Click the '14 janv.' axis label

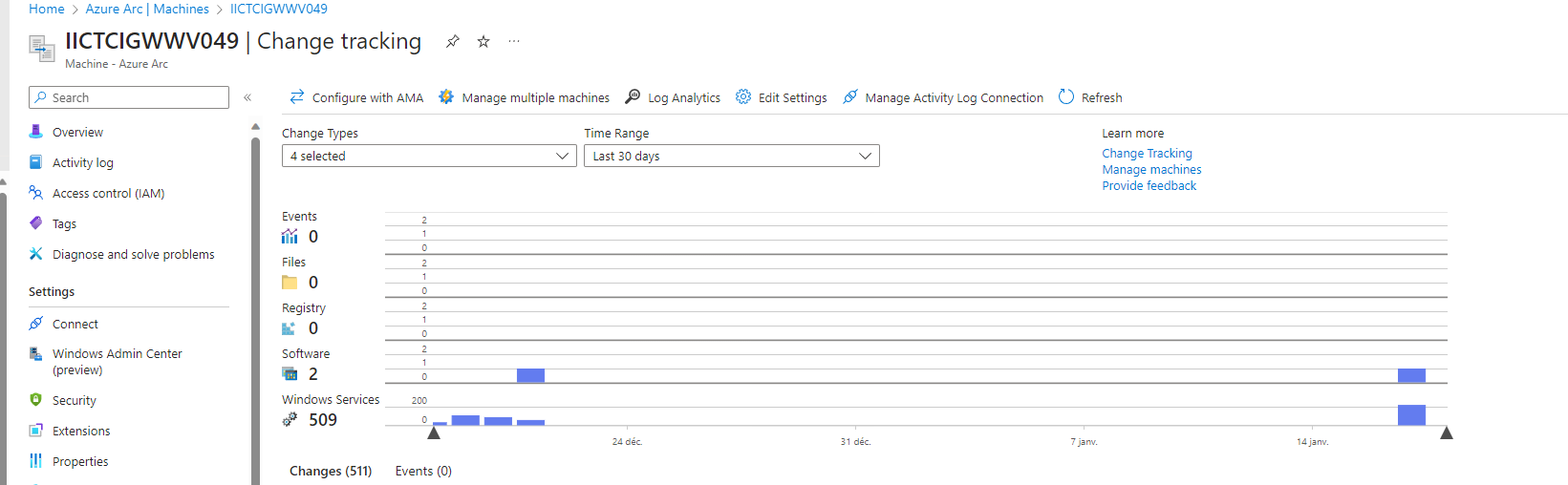pos(1312,441)
